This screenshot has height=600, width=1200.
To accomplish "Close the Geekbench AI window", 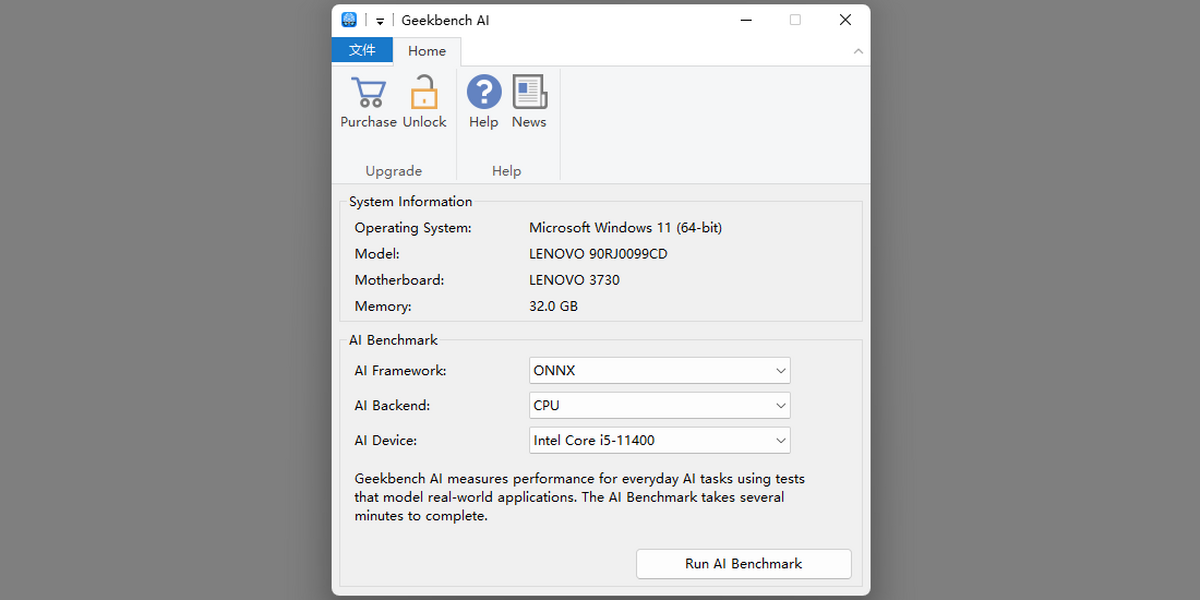I will point(845,20).
